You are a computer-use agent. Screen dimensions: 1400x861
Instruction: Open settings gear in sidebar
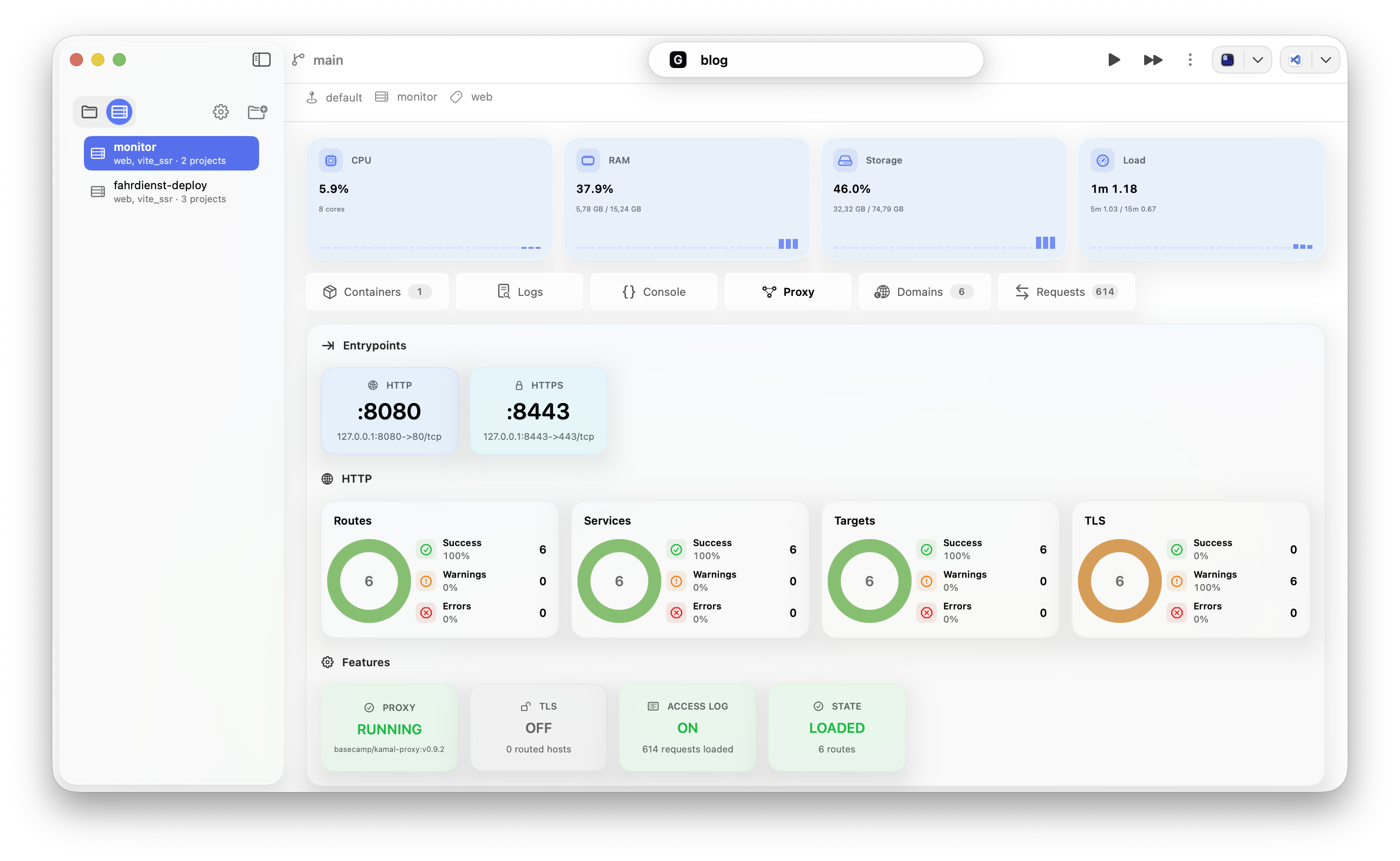[221, 112]
